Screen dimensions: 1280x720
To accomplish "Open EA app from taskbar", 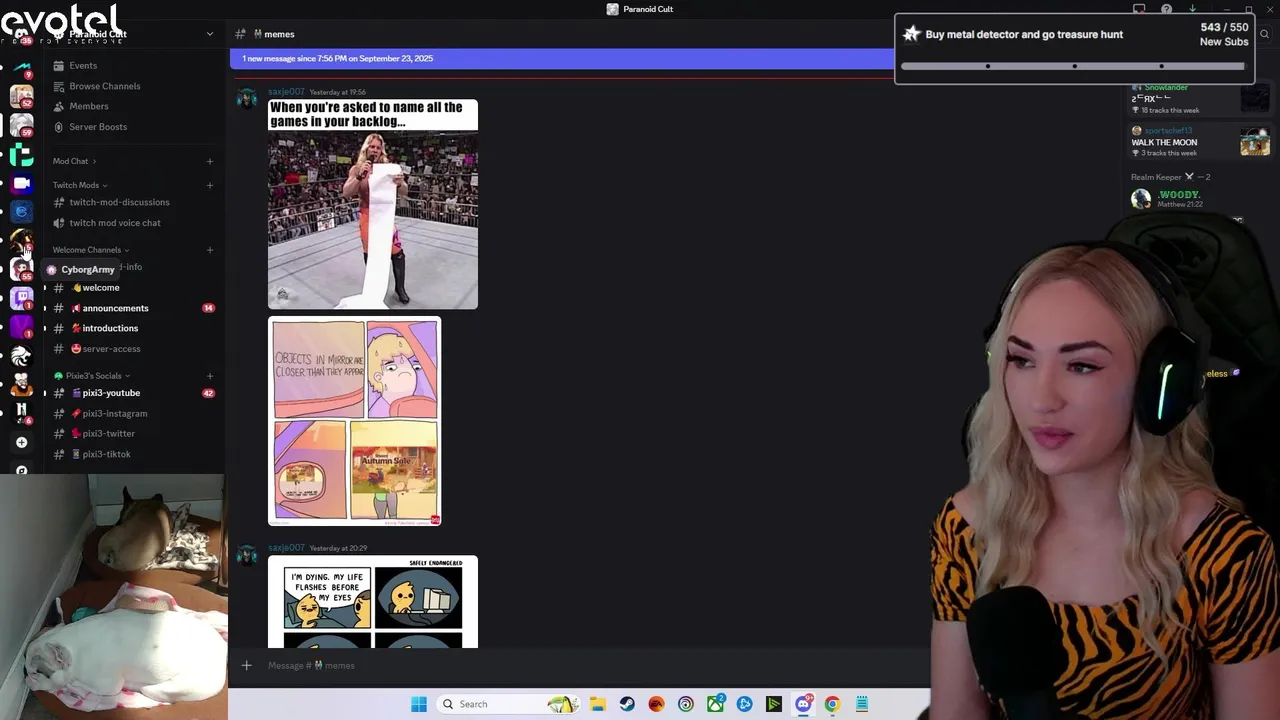I will (656, 704).
